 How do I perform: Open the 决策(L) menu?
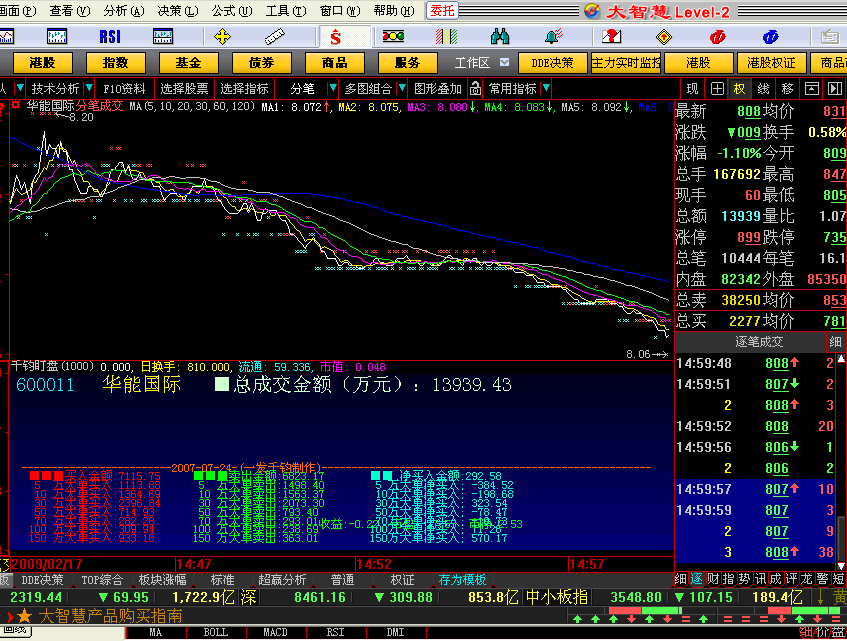tap(178, 10)
